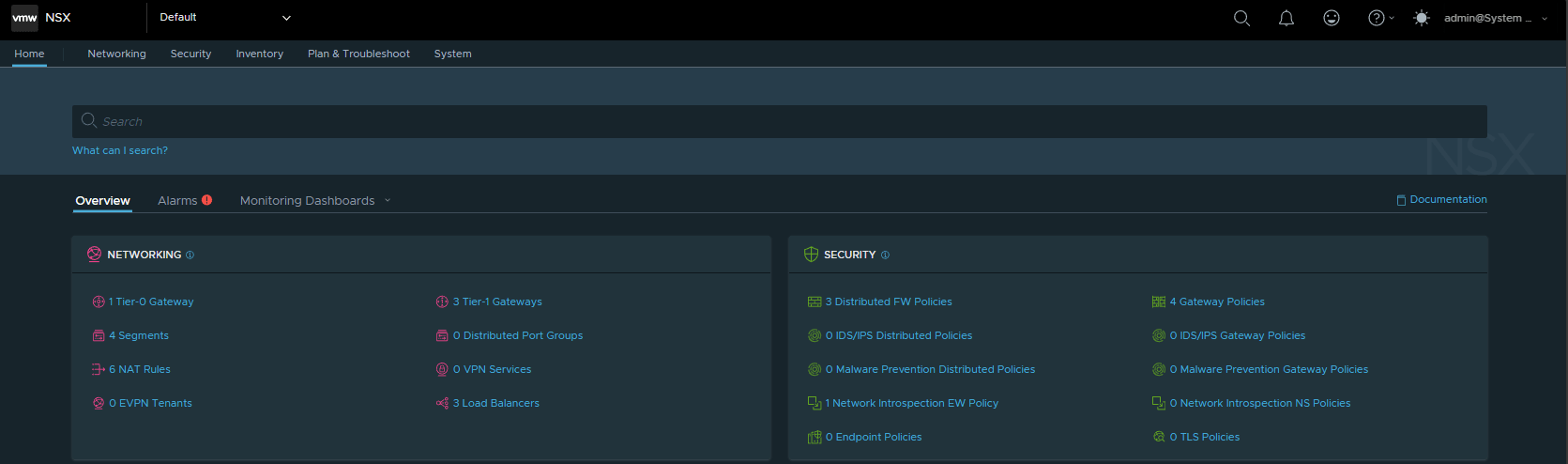Screen dimensions: 1568x464
Task: Open the Inventory menu
Action: [259, 54]
